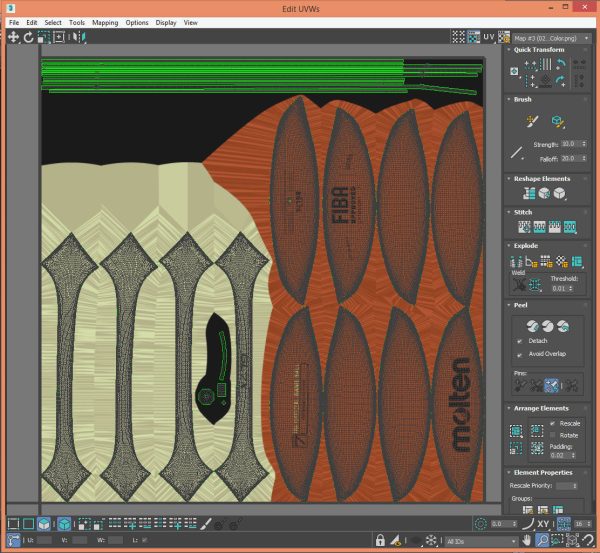Open the Tools menu
Image resolution: width=600 pixels, height=553 pixels.
click(x=77, y=23)
